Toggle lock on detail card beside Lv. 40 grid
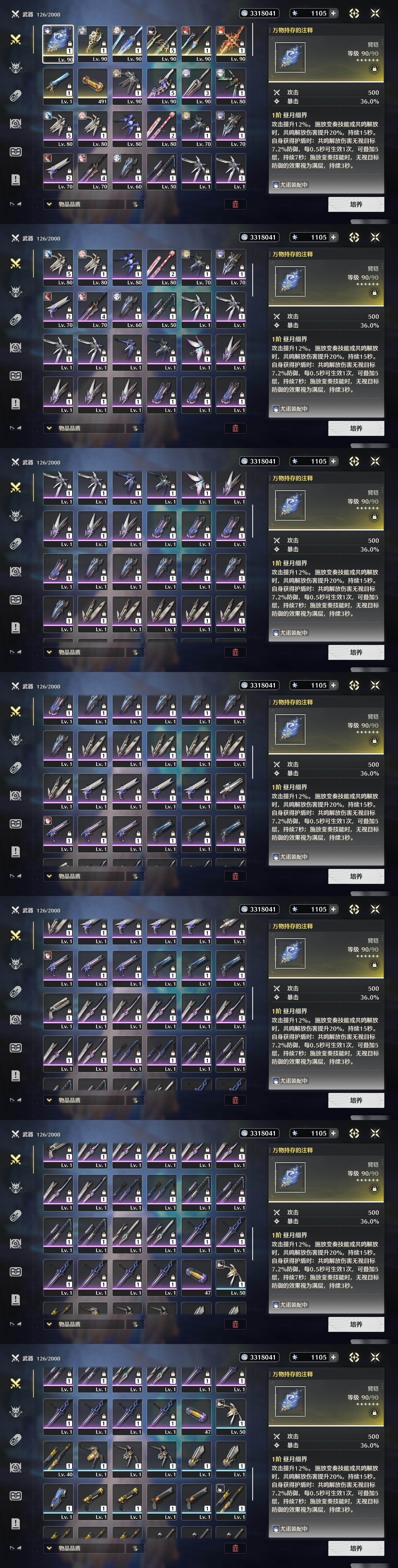 (374, 1413)
